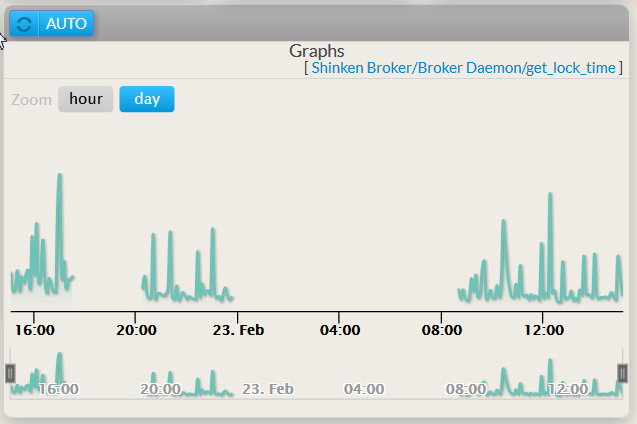637x424 pixels.
Task: Set zoom to hour
Action: (x=85, y=99)
